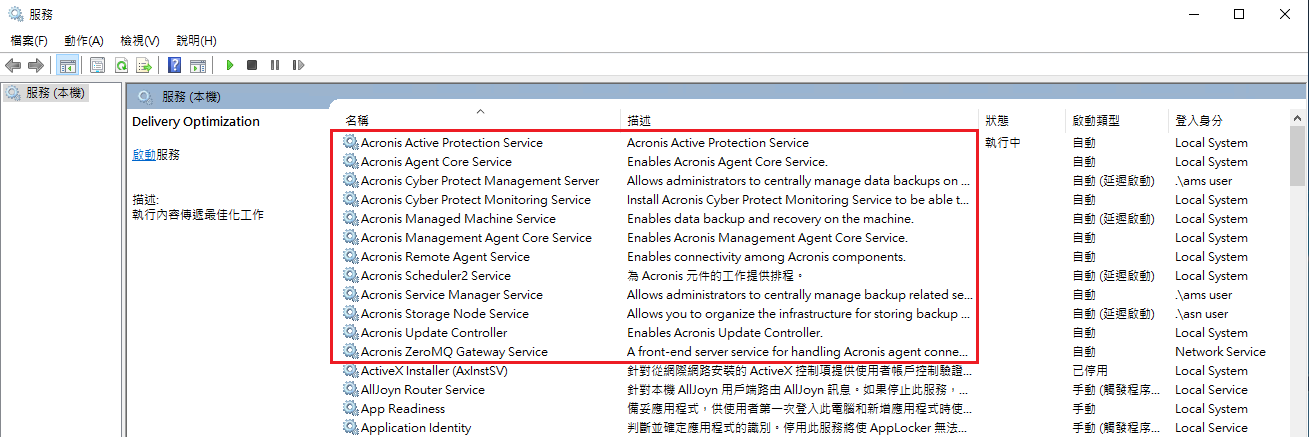Open Help via the blue question mark icon
The image size is (1309, 437).
pos(174,65)
